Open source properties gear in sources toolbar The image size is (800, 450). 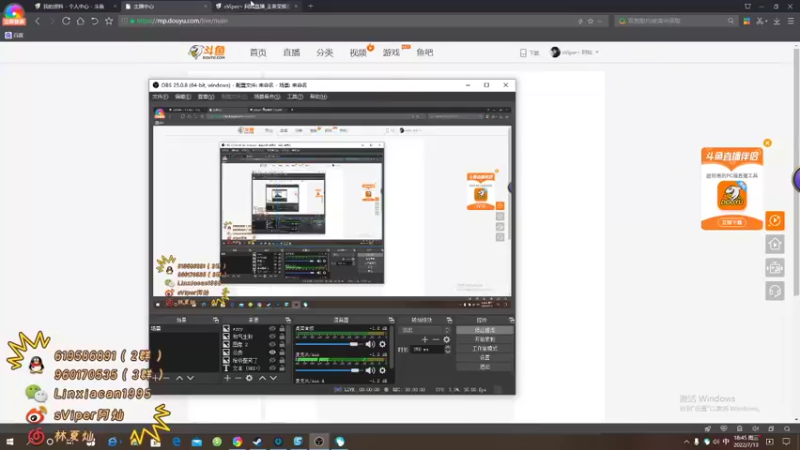(x=249, y=378)
